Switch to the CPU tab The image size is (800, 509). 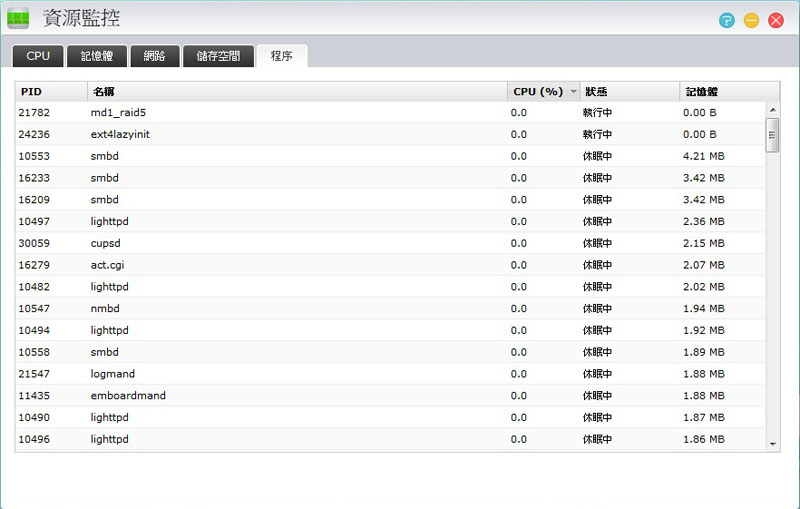[x=38, y=56]
